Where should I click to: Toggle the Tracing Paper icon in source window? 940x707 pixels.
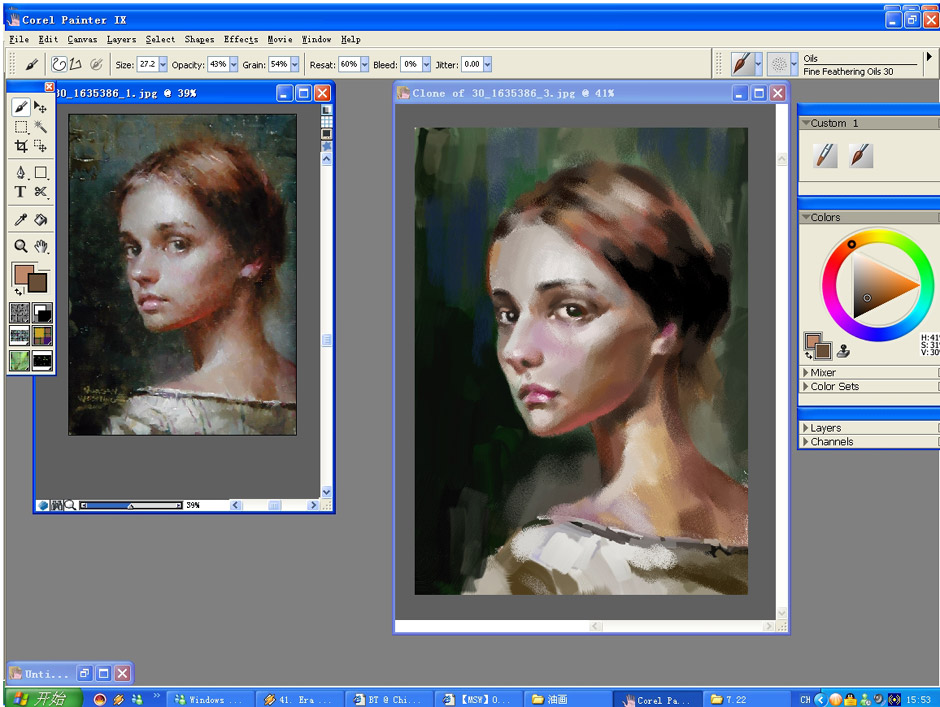327,110
